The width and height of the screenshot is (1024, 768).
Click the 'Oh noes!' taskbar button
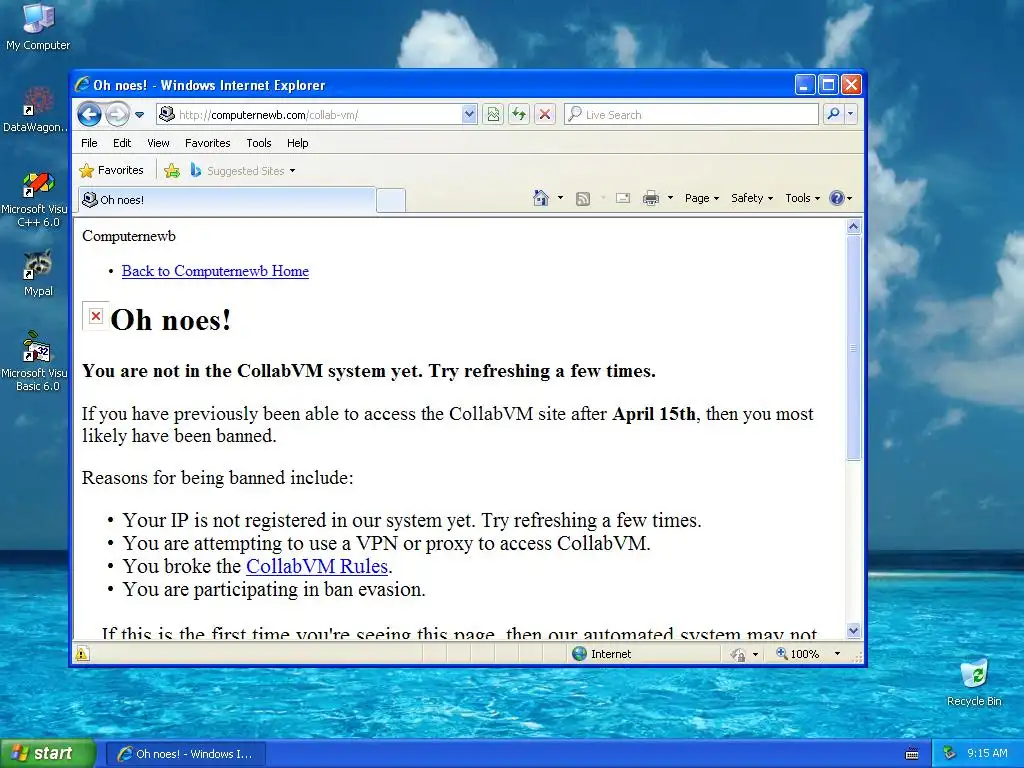pos(186,754)
